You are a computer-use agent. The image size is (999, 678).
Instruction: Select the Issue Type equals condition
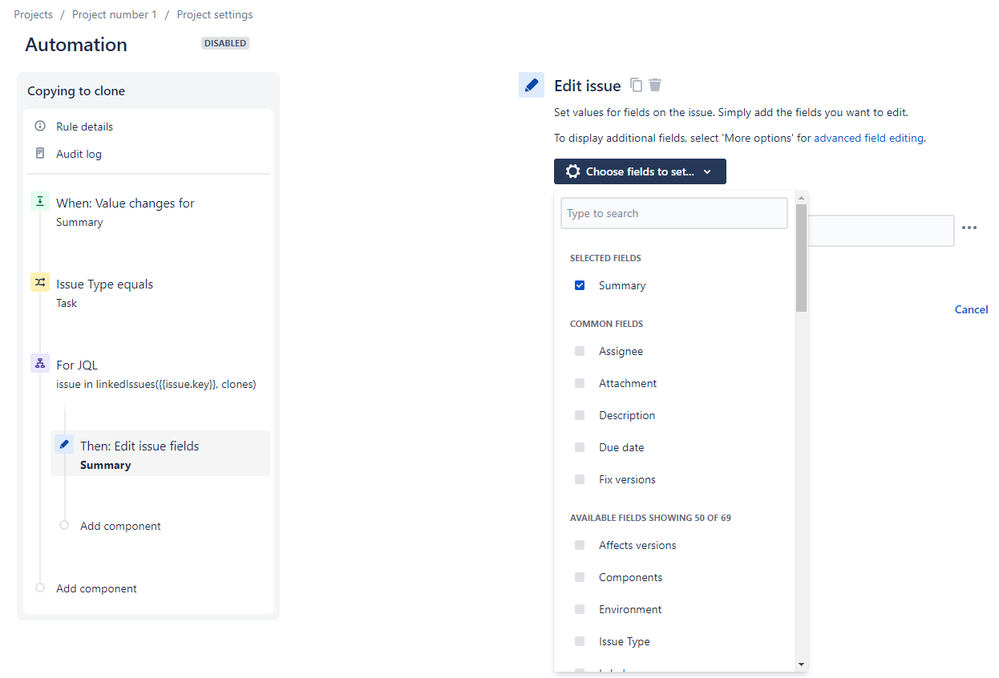pos(104,284)
